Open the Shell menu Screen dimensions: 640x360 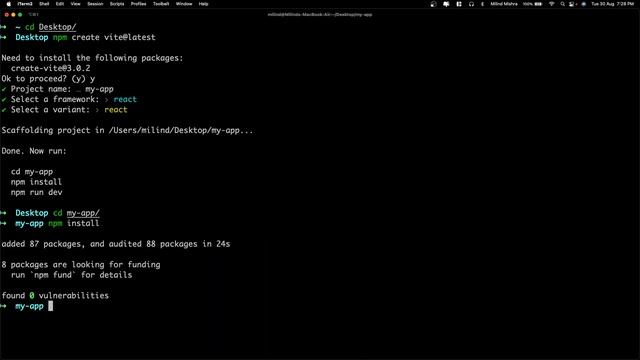click(44, 4)
